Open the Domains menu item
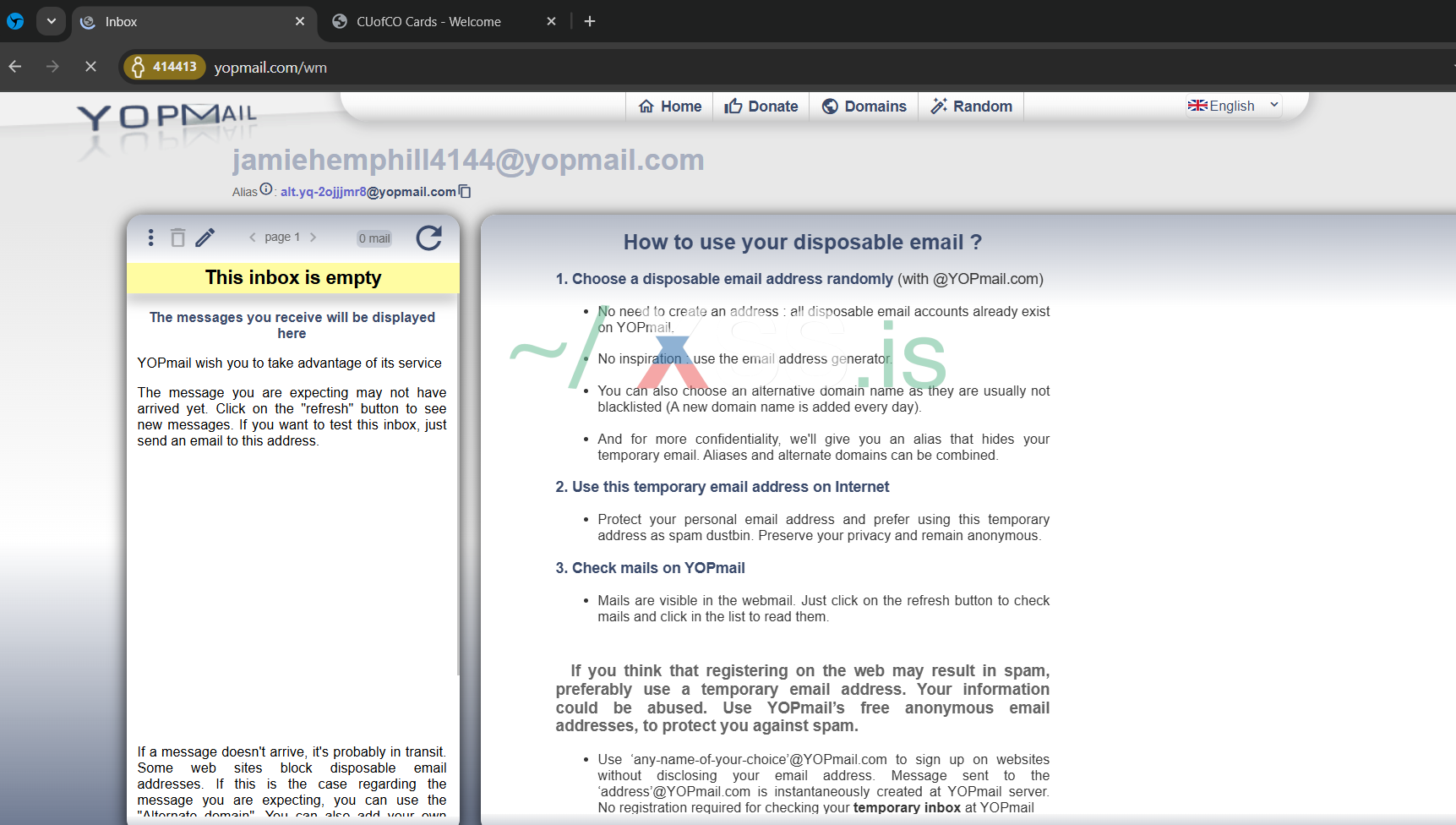 864,107
